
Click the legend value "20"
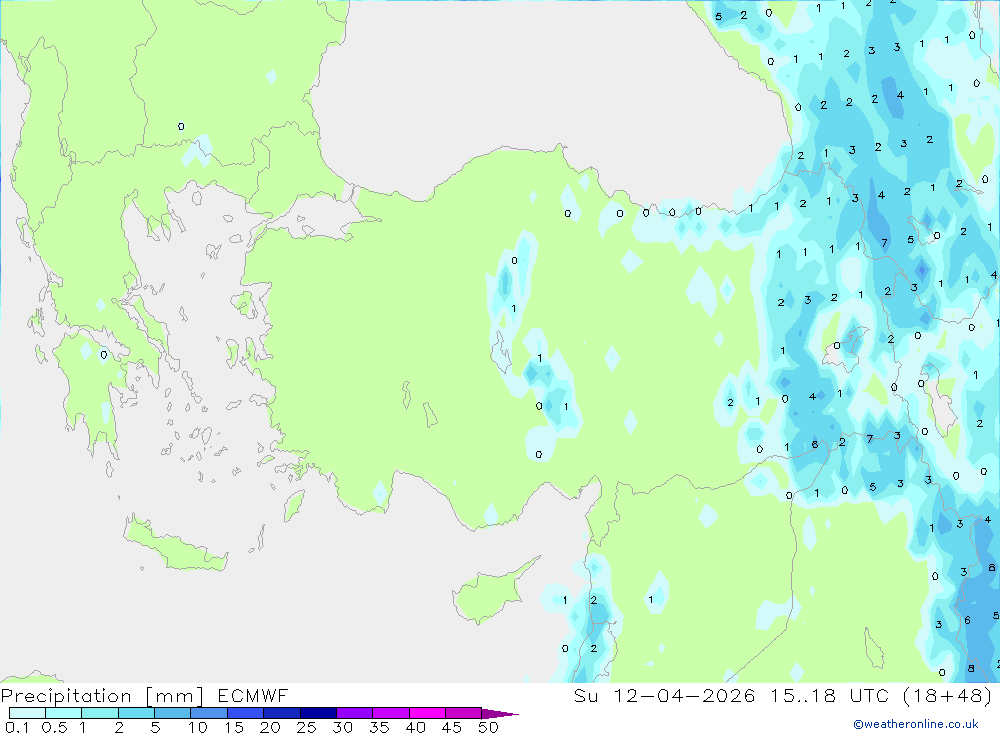point(270,727)
